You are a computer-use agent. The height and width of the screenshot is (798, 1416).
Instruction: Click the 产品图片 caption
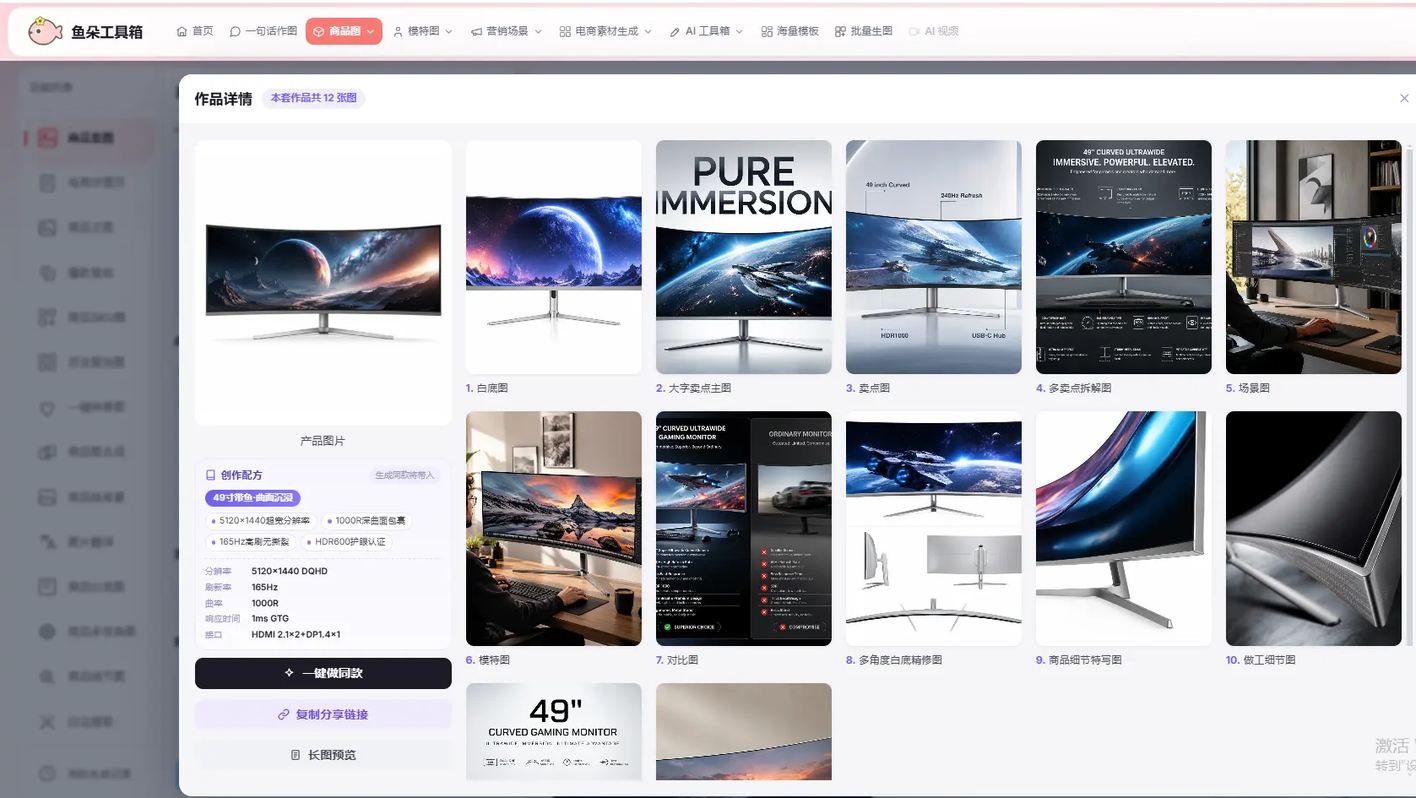tap(323, 441)
